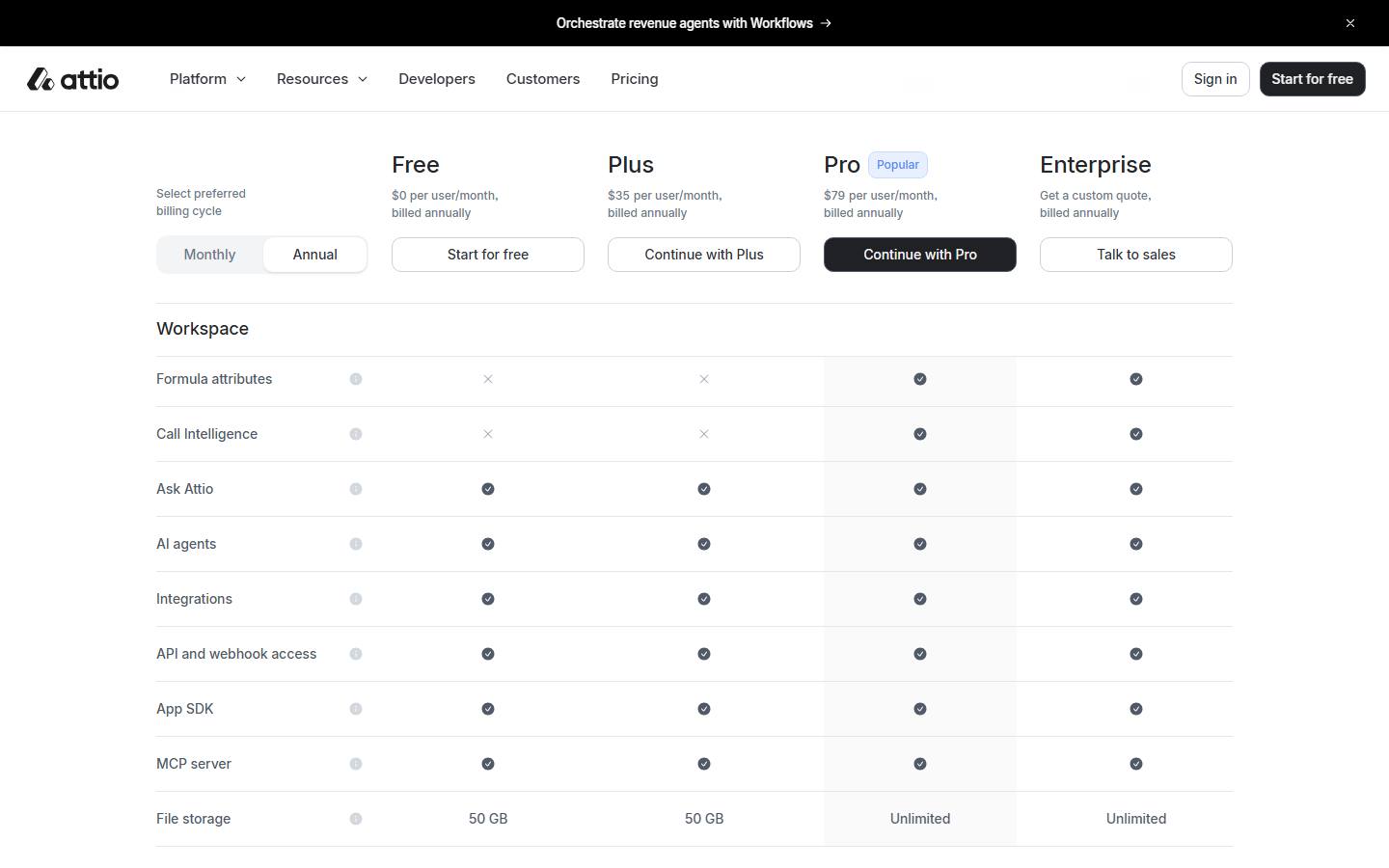1389x868 pixels.
Task: Show info for File storage
Action: (x=356, y=819)
